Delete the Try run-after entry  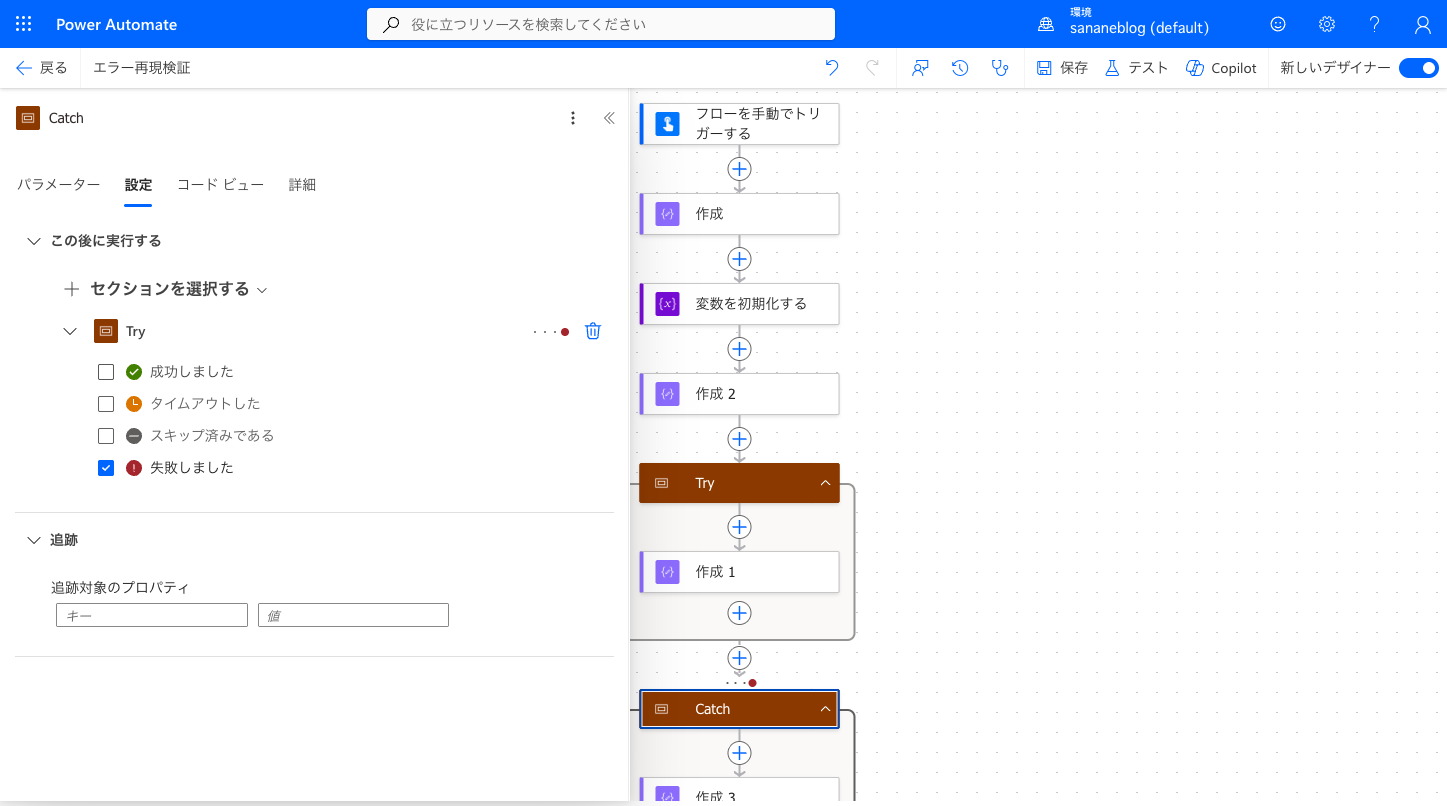[593, 331]
